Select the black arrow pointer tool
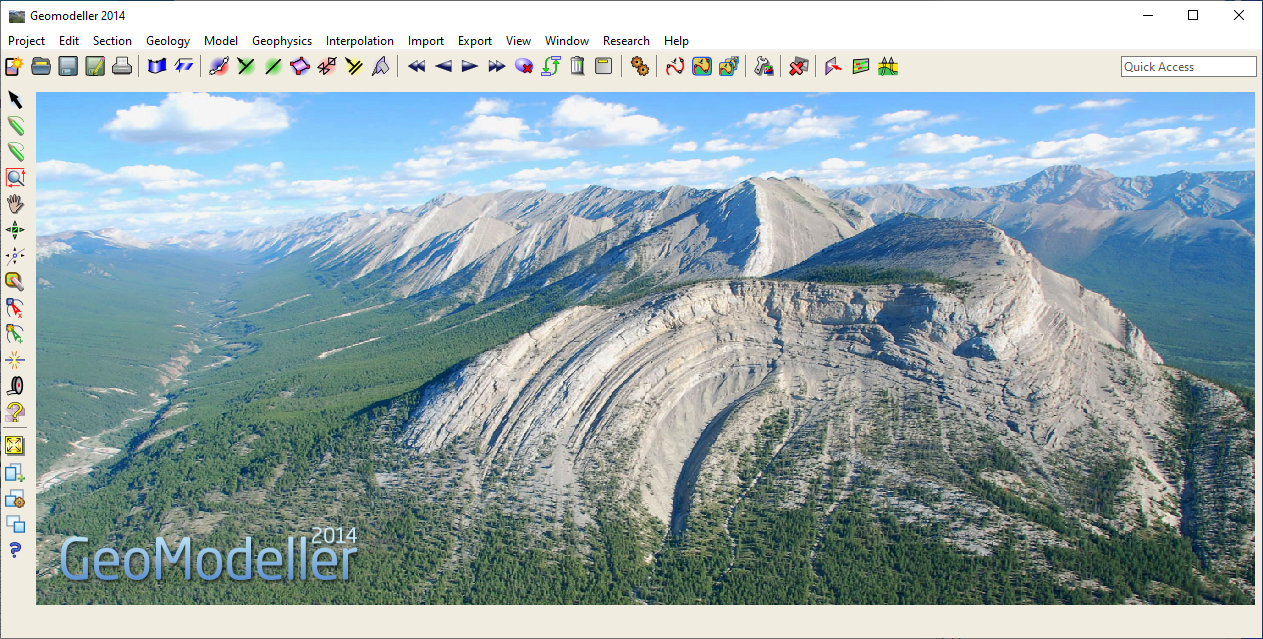Screen dimensions: 1263x639 tap(16, 100)
